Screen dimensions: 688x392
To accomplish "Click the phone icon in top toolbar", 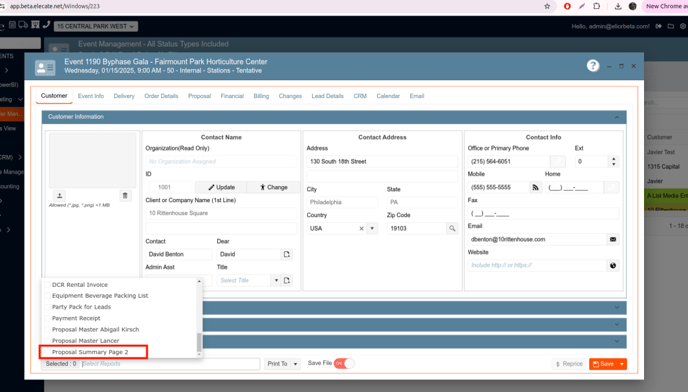I will (46, 25).
